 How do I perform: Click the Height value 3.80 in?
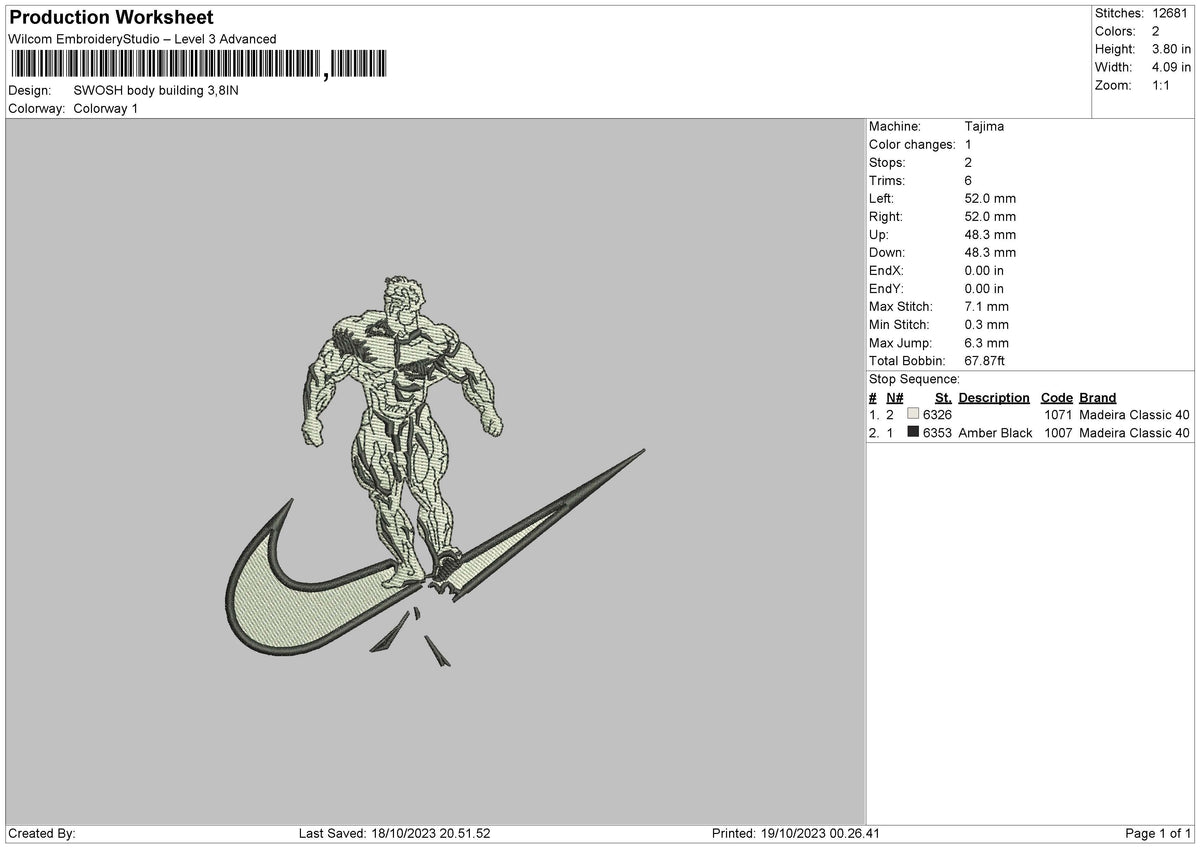click(1171, 49)
